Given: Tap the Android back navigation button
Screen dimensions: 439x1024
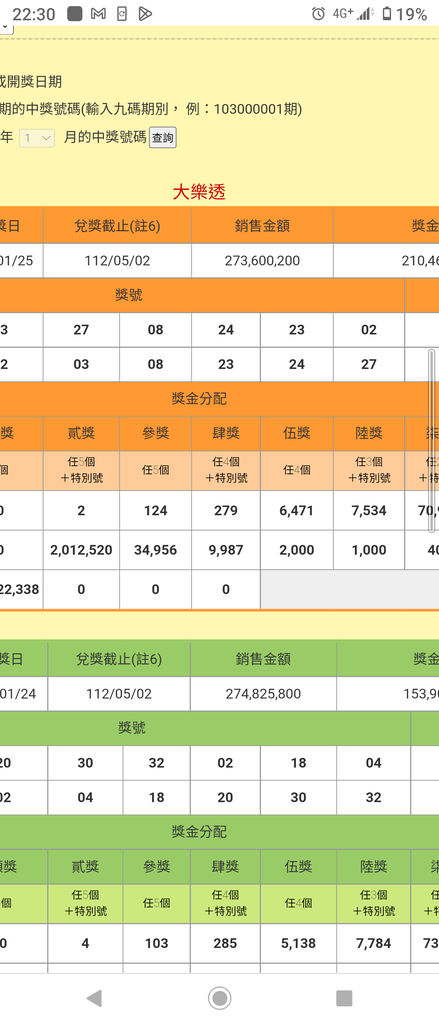Looking at the screenshot, I should (94, 997).
